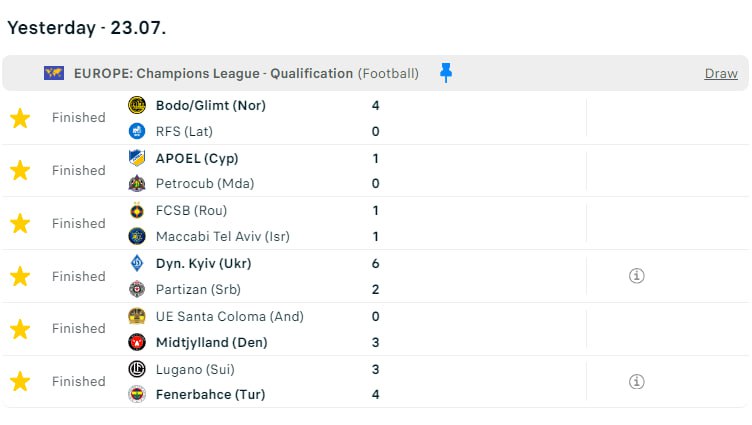Unstar the Lugano vs Fenerbahce match

click(20, 382)
